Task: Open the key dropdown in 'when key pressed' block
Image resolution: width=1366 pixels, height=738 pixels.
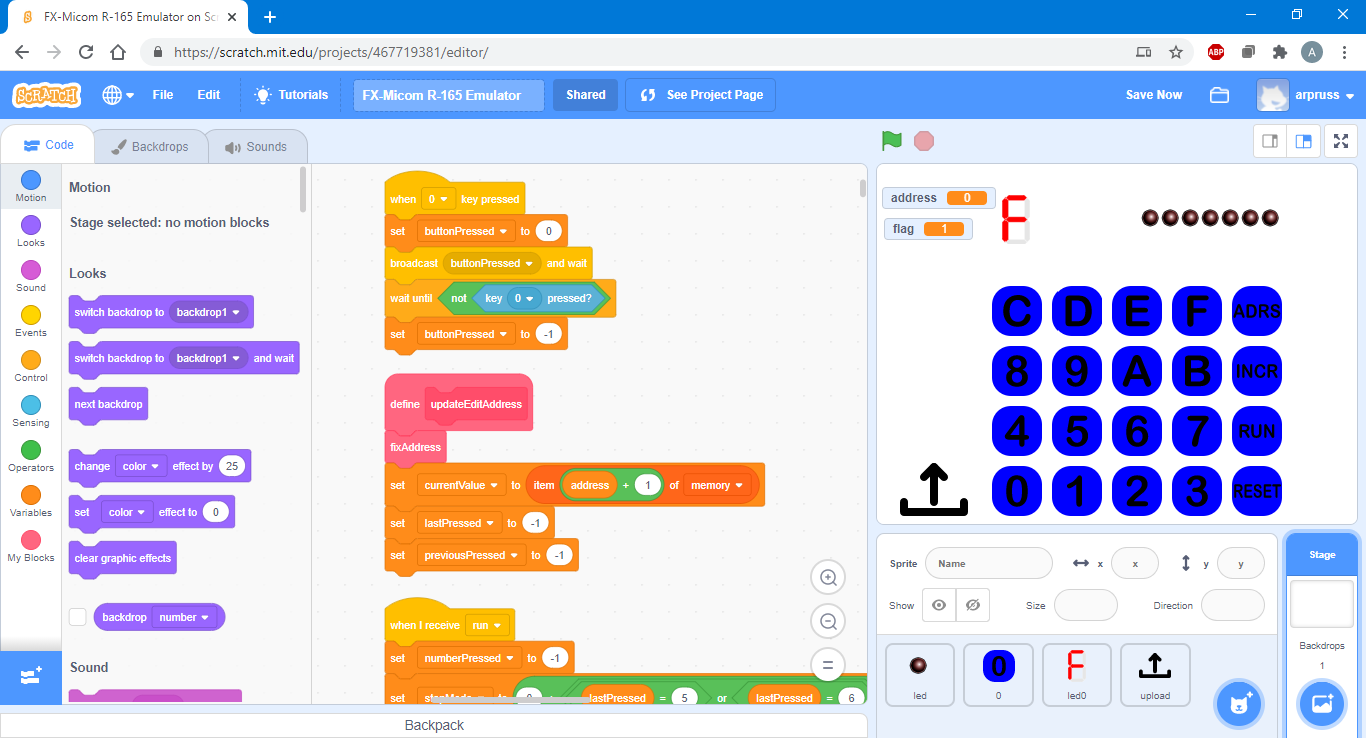Action: pyautogui.click(x=438, y=199)
